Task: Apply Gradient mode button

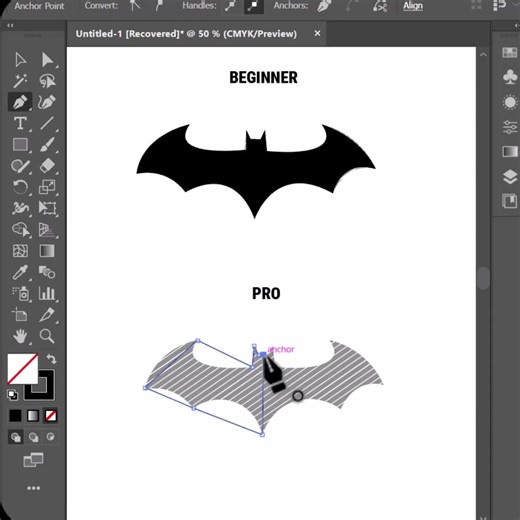Action: point(33,416)
